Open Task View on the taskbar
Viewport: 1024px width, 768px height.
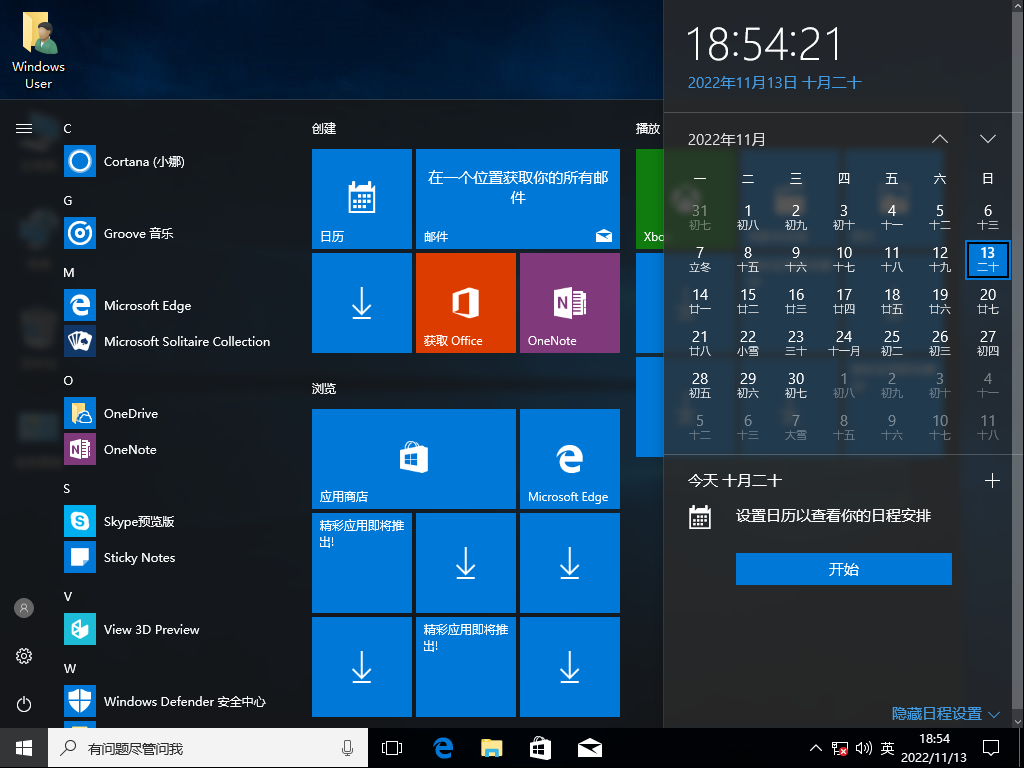pyautogui.click(x=392, y=748)
